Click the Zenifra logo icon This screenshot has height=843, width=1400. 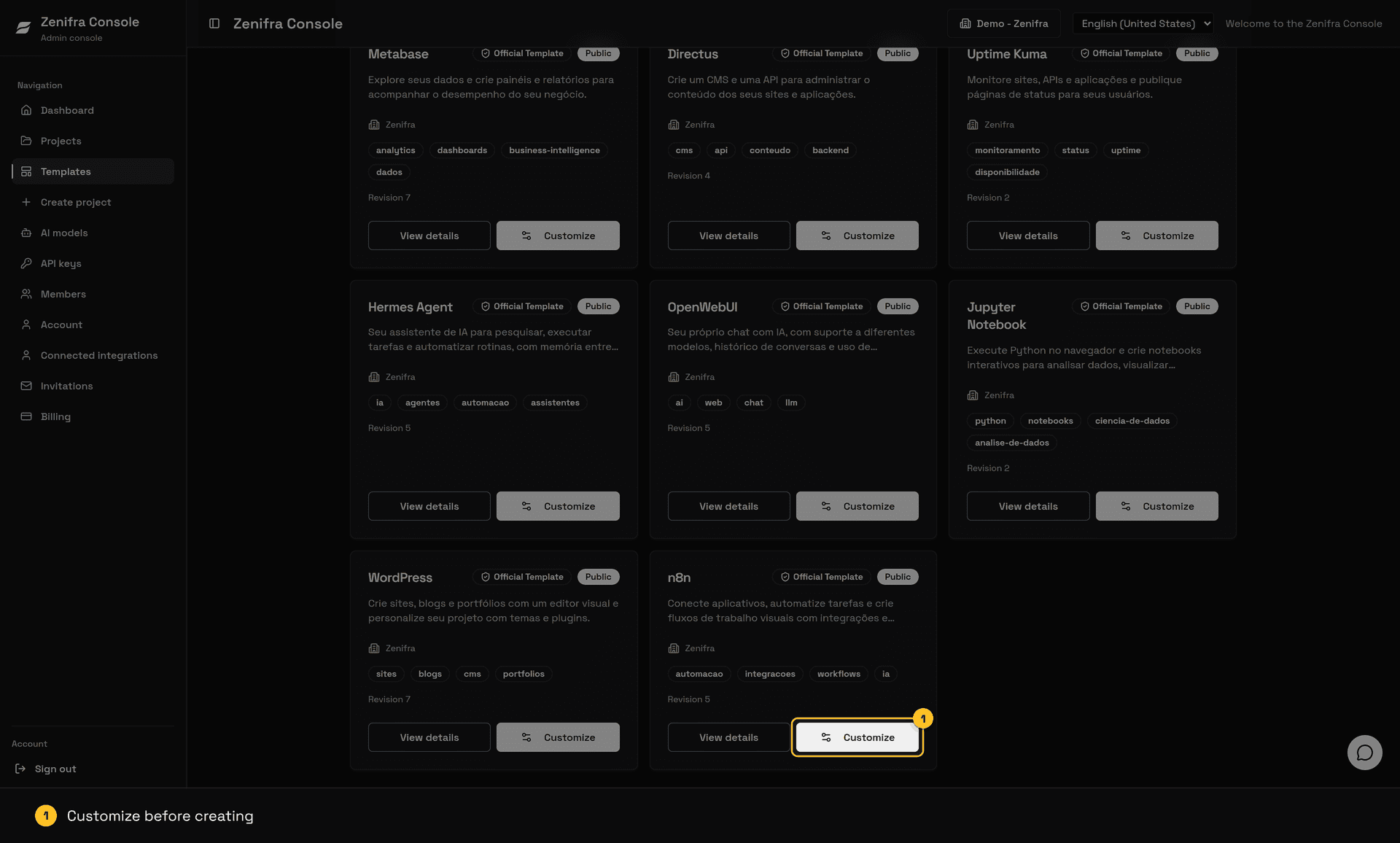point(23,28)
